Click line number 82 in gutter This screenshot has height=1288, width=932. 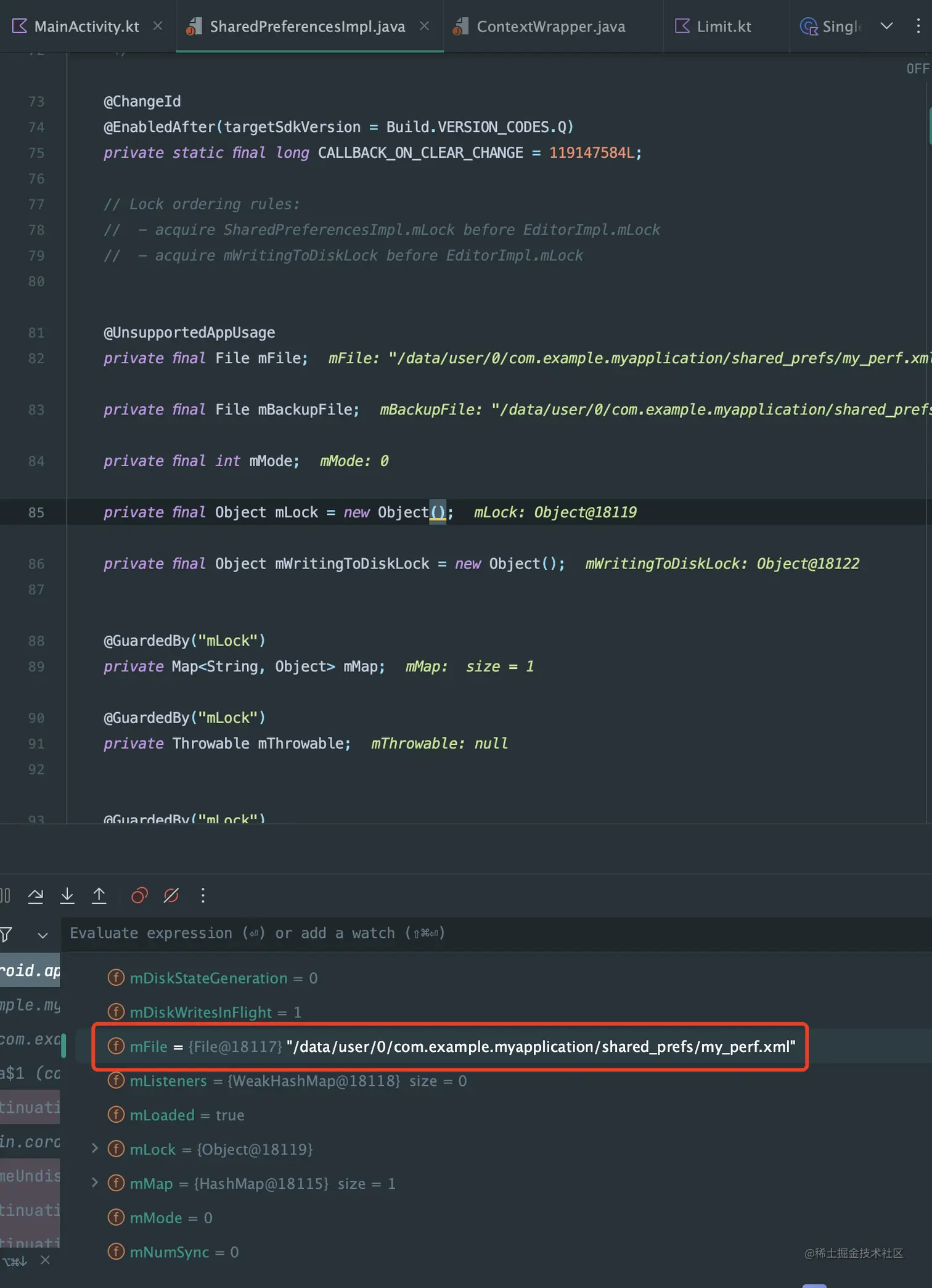click(36, 358)
